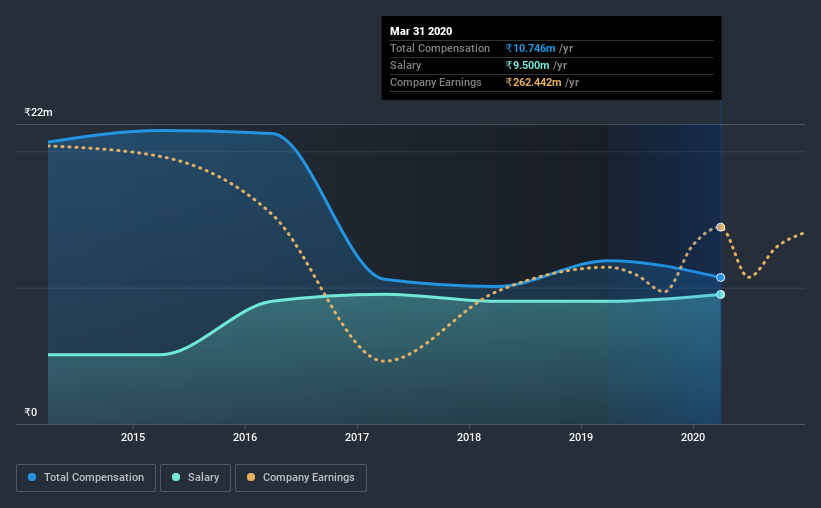Toggle the Salary legend button
Viewport: 821px width, 508px height.
(x=195, y=478)
